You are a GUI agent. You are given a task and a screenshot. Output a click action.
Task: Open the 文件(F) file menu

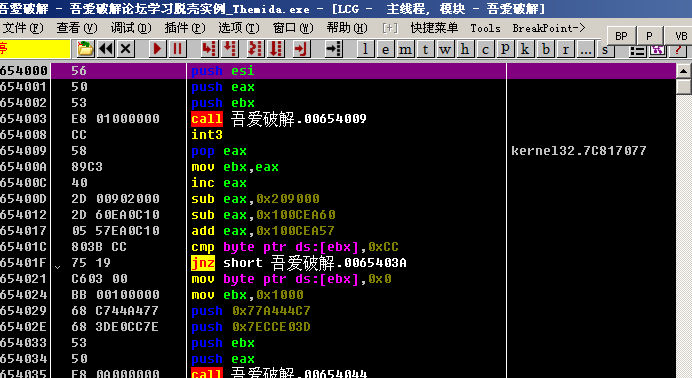(x=22, y=28)
